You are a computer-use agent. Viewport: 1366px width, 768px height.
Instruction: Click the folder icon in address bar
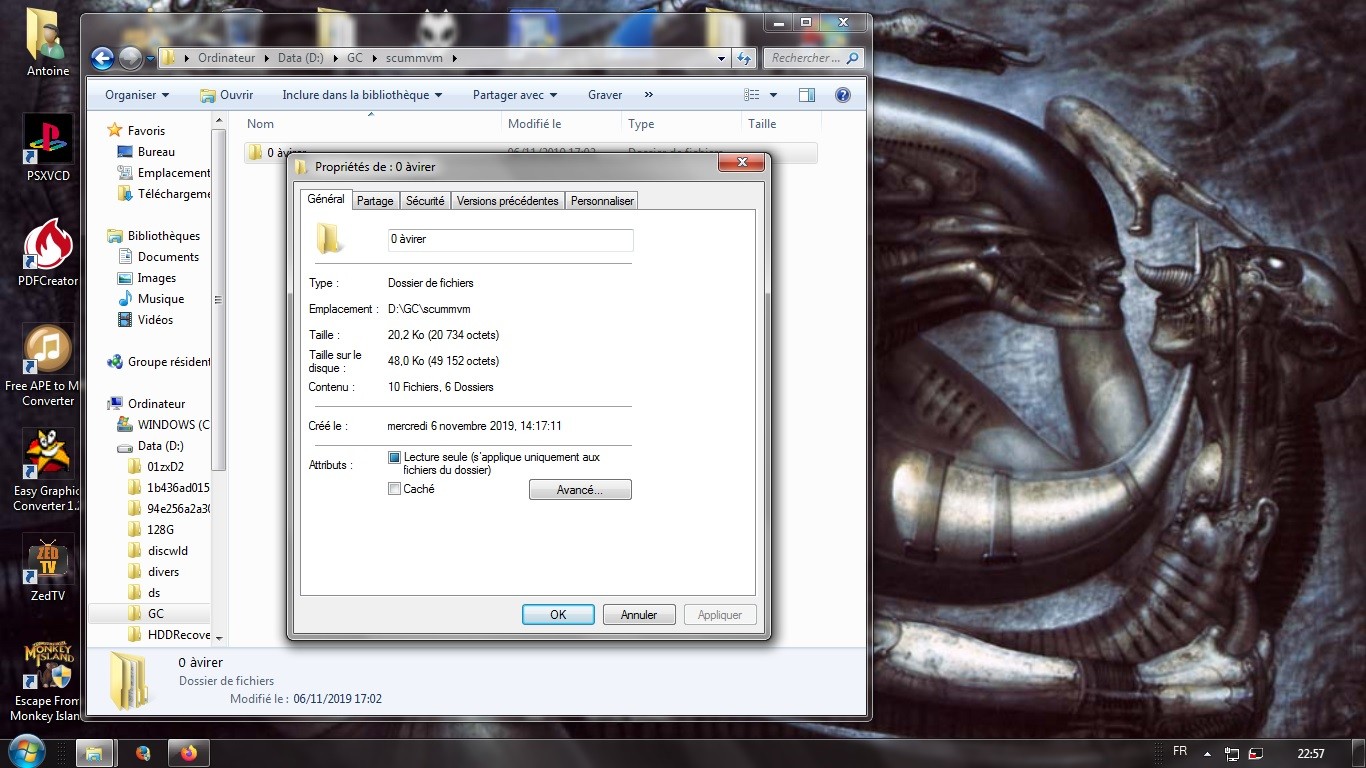pyautogui.click(x=168, y=58)
